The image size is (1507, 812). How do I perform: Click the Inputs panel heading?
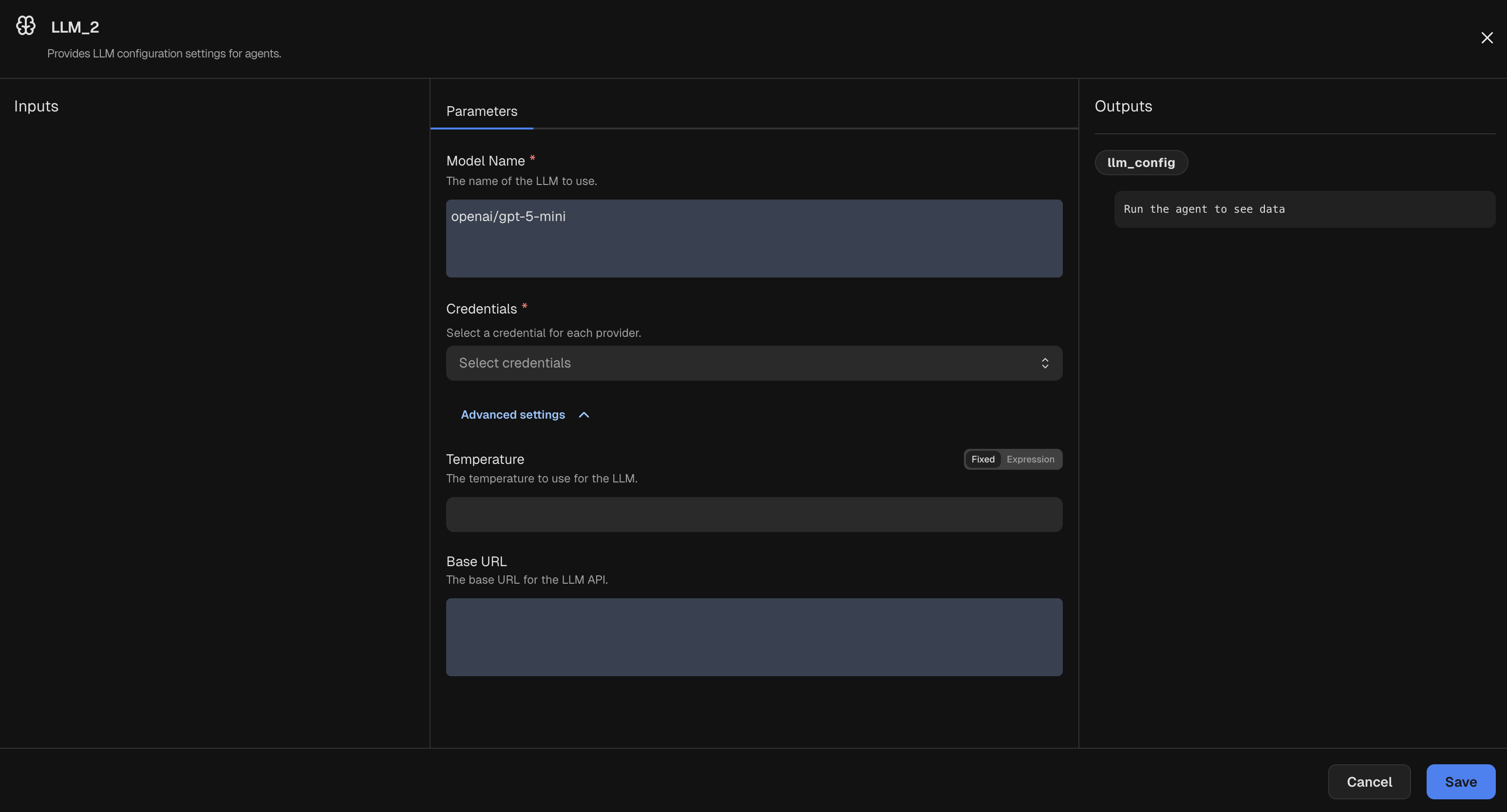(36, 106)
